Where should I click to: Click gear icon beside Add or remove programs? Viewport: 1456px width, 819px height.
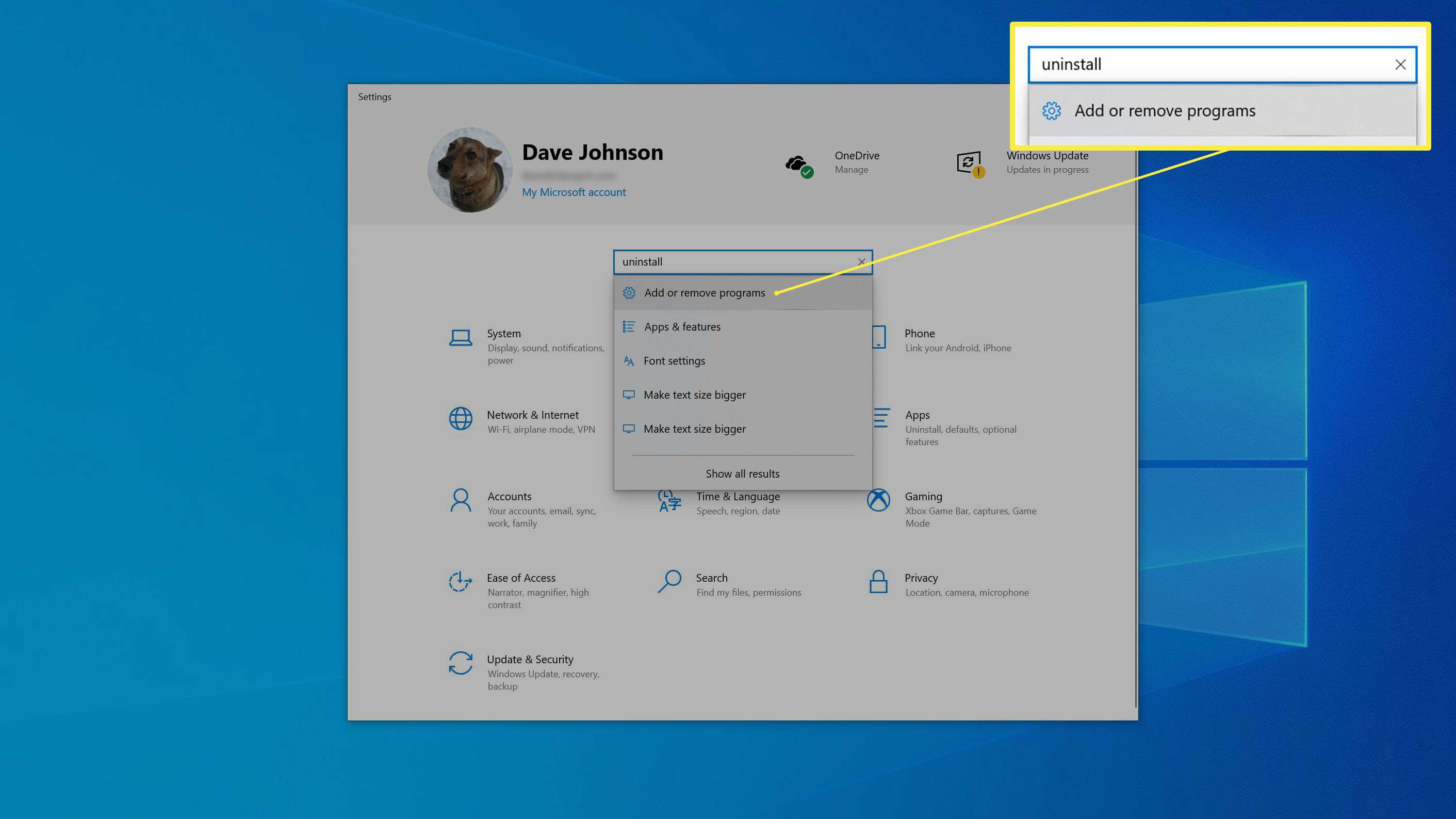(x=629, y=293)
